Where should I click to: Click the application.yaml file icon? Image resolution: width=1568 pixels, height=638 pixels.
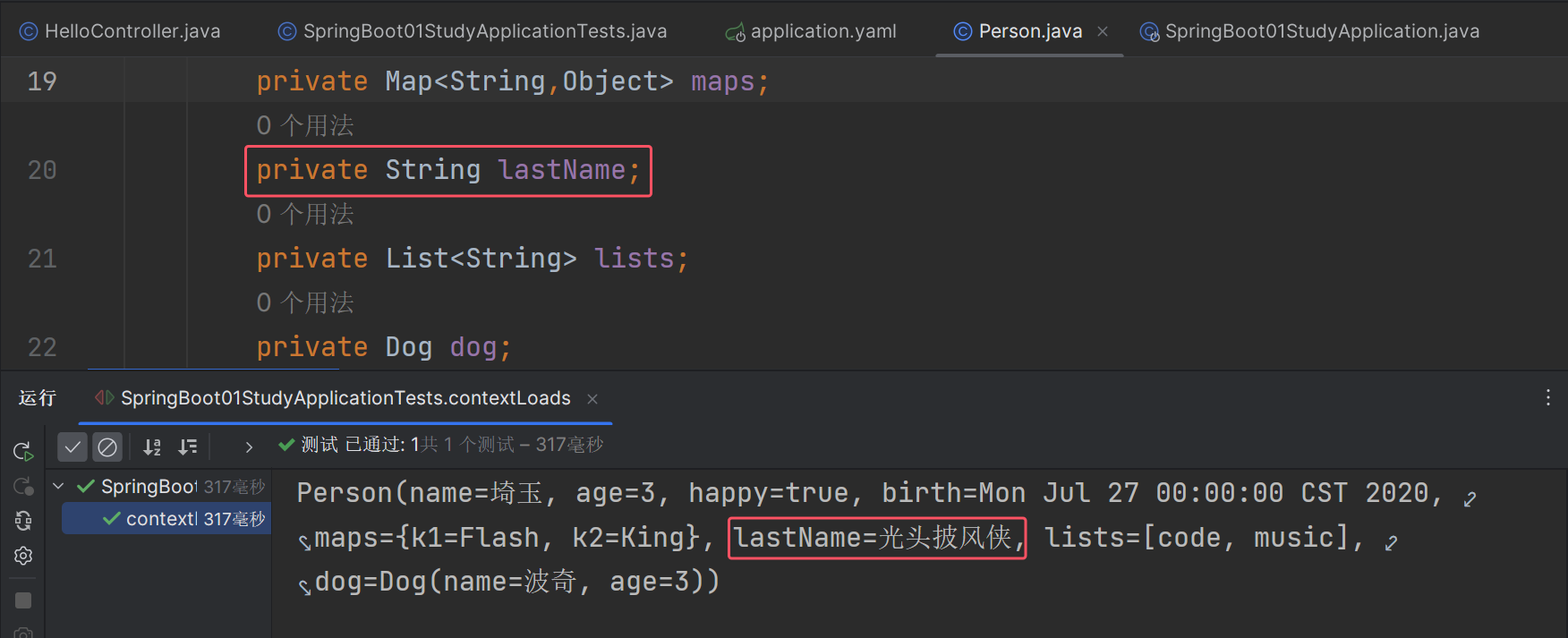pos(735,32)
